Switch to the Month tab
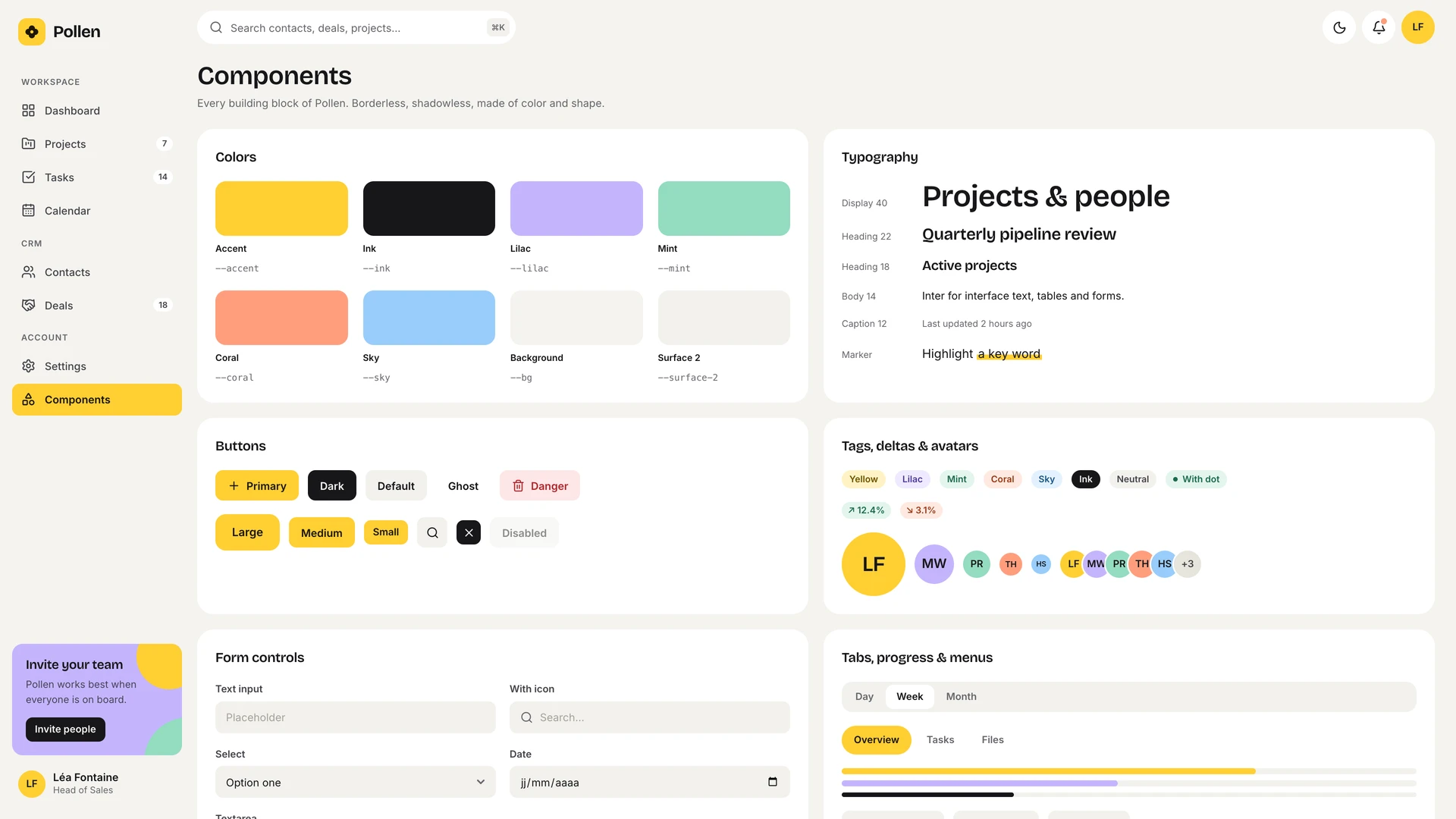 pos(961,697)
